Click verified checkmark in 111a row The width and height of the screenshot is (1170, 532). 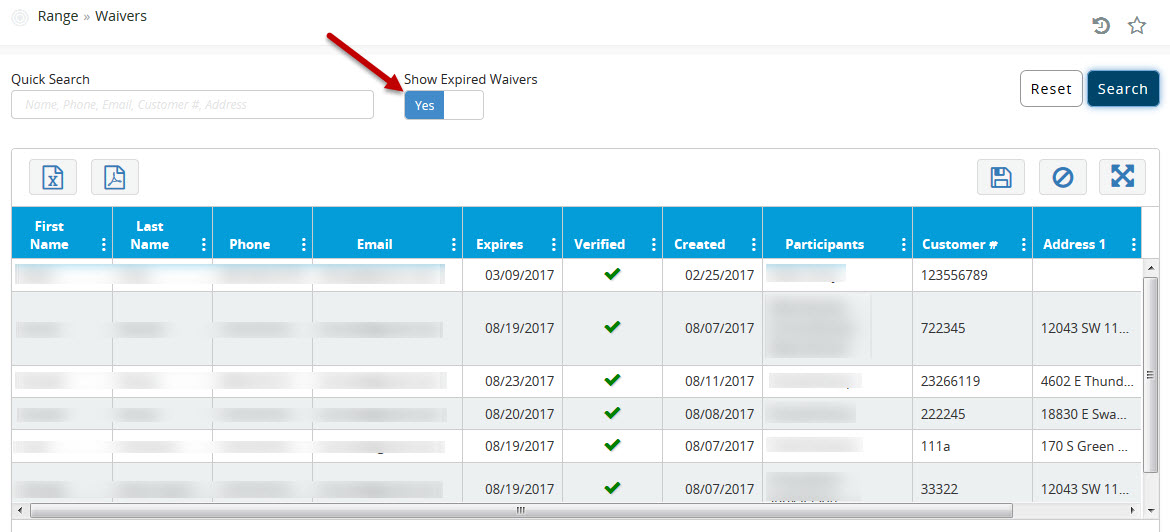(x=613, y=445)
